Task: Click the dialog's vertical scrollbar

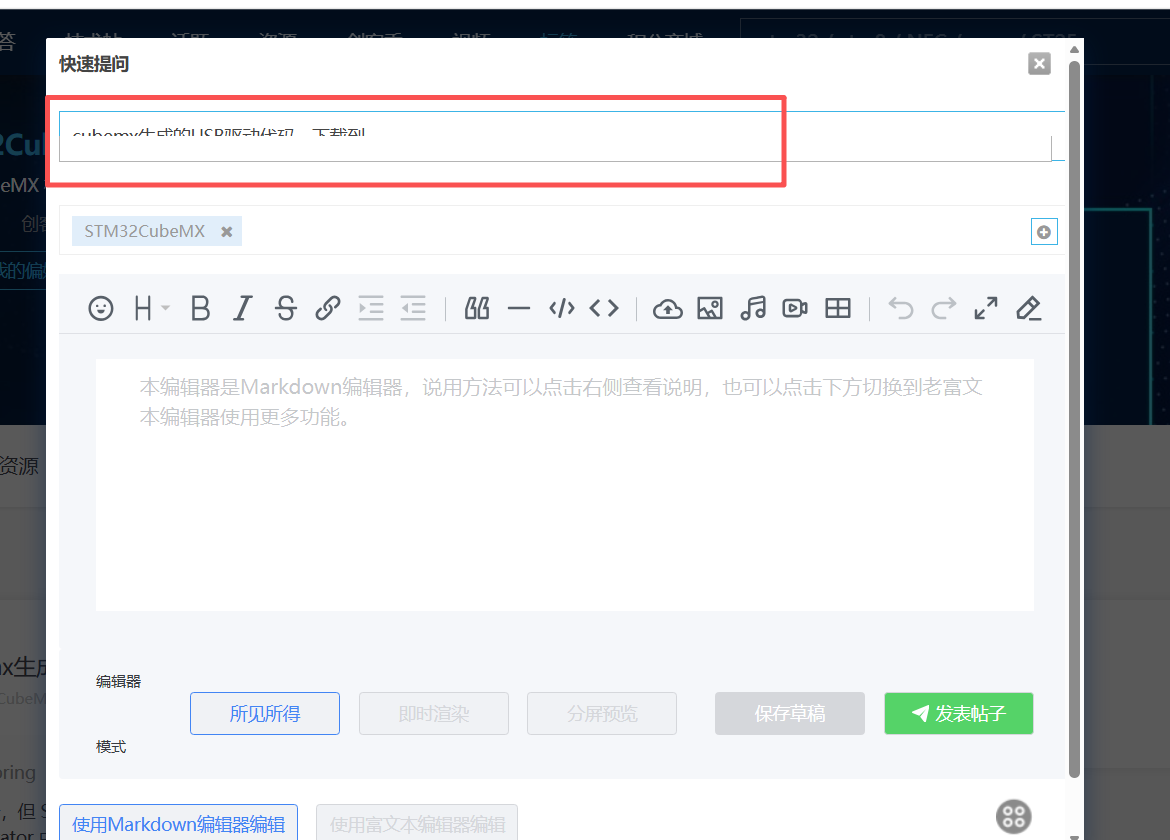Action: [1074, 418]
